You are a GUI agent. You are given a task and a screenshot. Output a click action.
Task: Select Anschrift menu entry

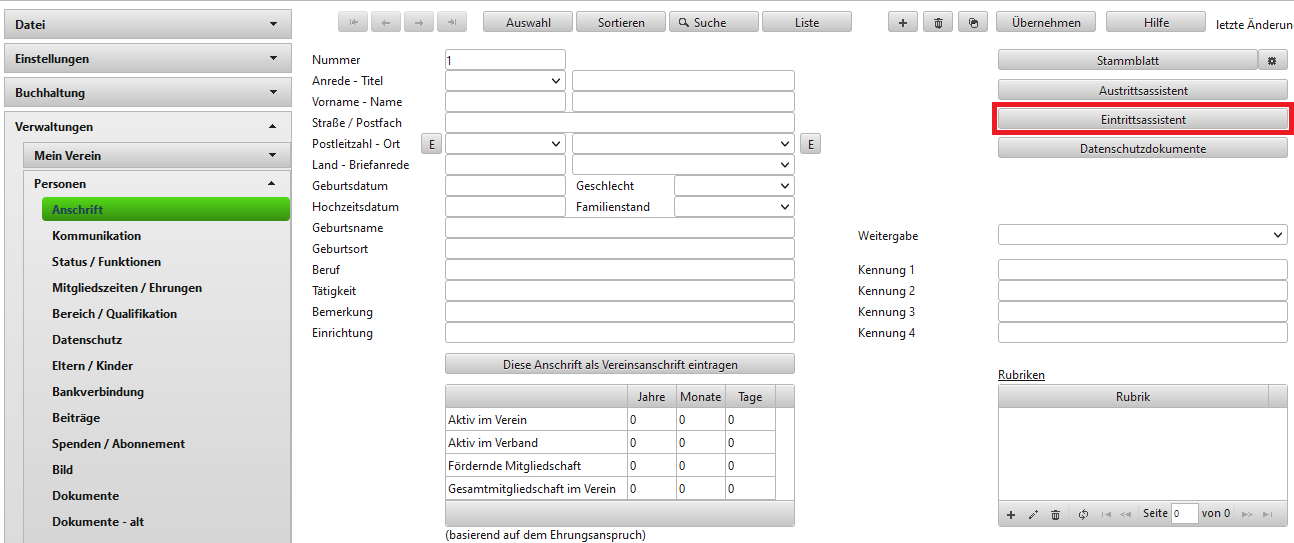pos(166,209)
